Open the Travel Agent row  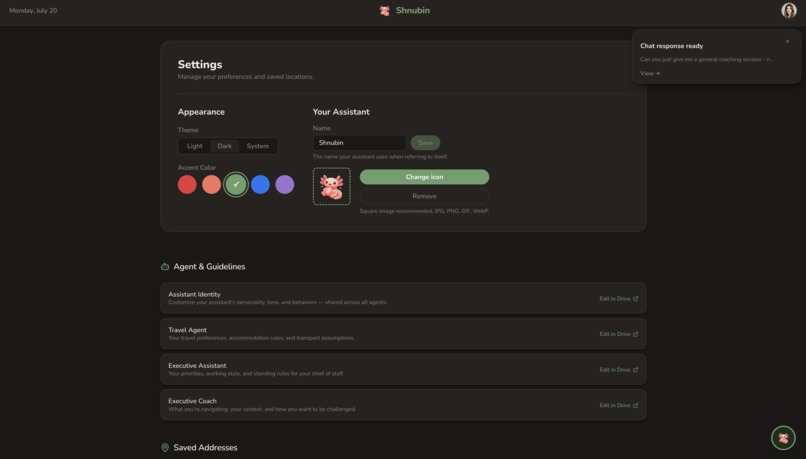403,334
